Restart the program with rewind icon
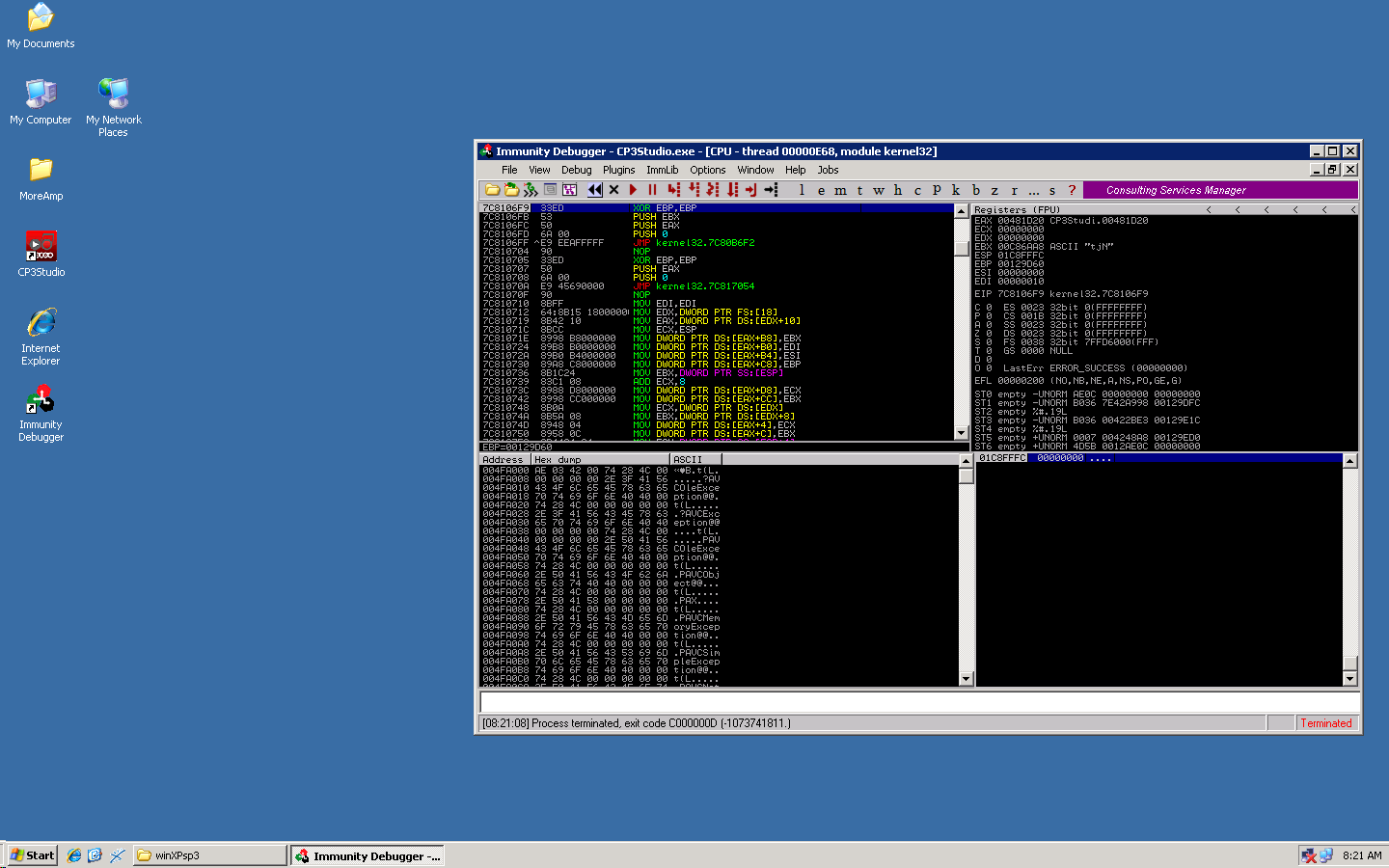The height and width of the screenshot is (868, 1389). [x=594, y=190]
